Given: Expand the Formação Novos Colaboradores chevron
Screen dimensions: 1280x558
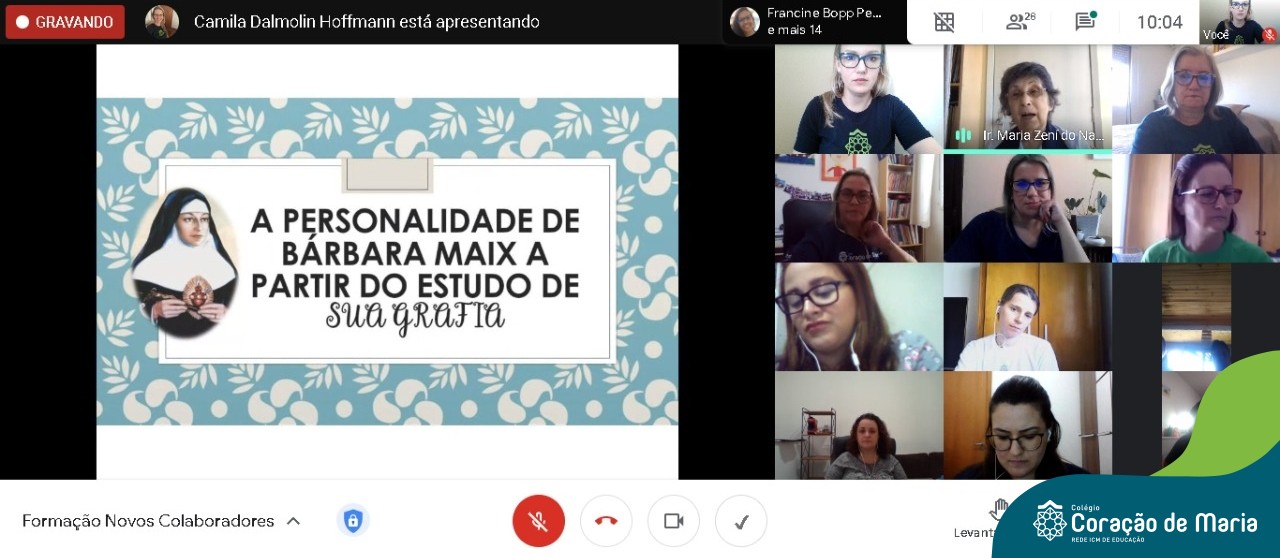Looking at the screenshot, I should pyautogui.click(x=293, y=521).
